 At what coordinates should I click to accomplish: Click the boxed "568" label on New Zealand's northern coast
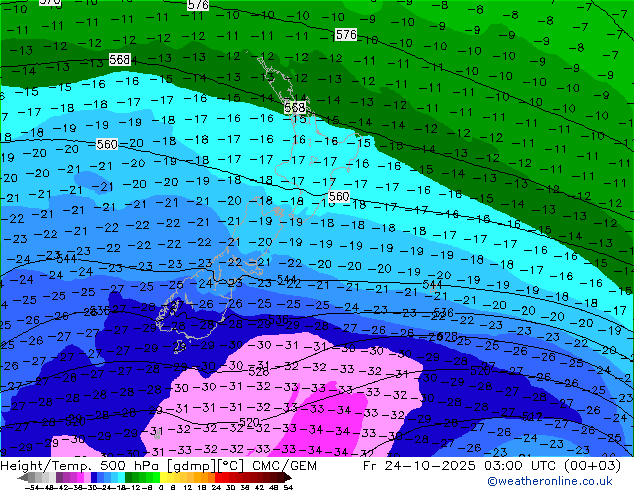[x=294, y=108]
